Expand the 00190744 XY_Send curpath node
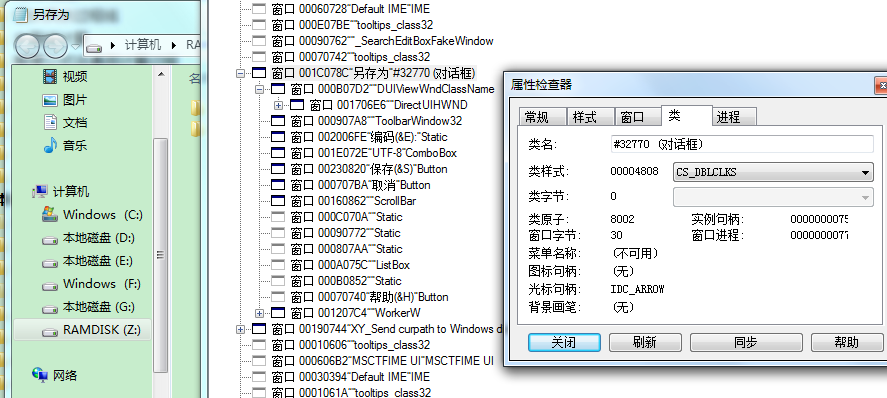 pyautogui.click(x=240, y=329)
